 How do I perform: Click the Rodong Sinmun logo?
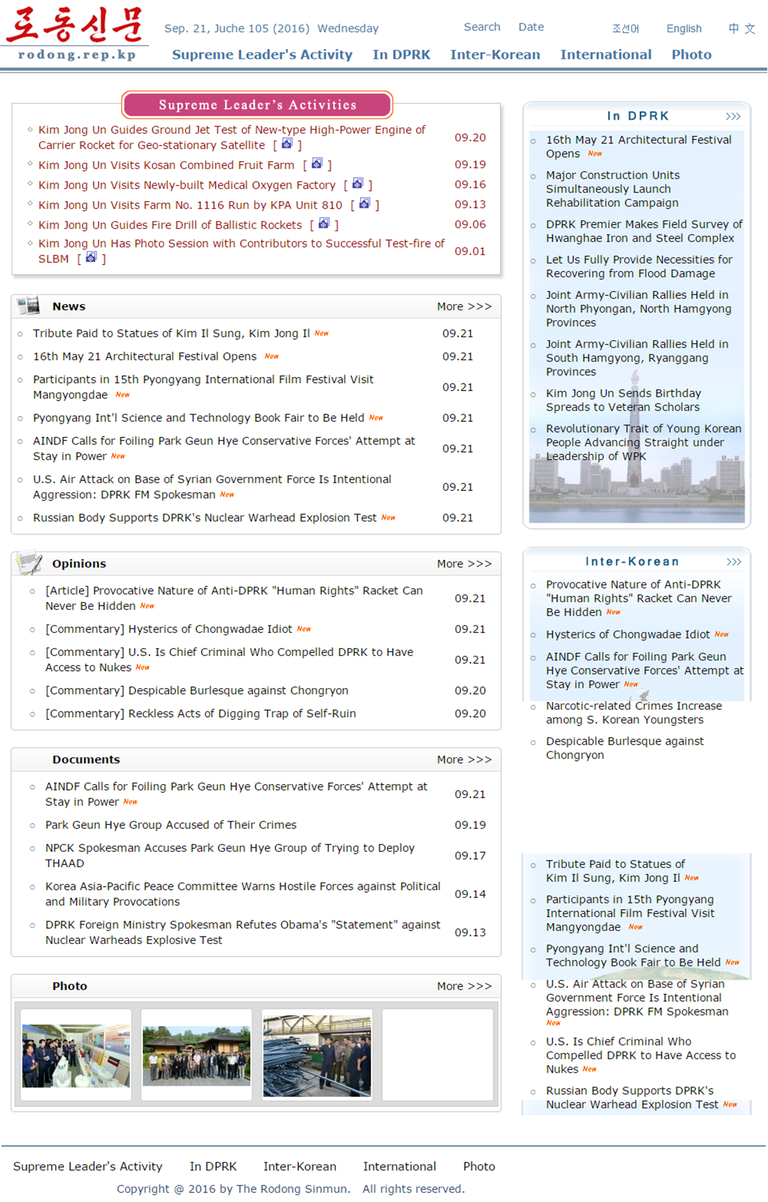tap(76, 34)
